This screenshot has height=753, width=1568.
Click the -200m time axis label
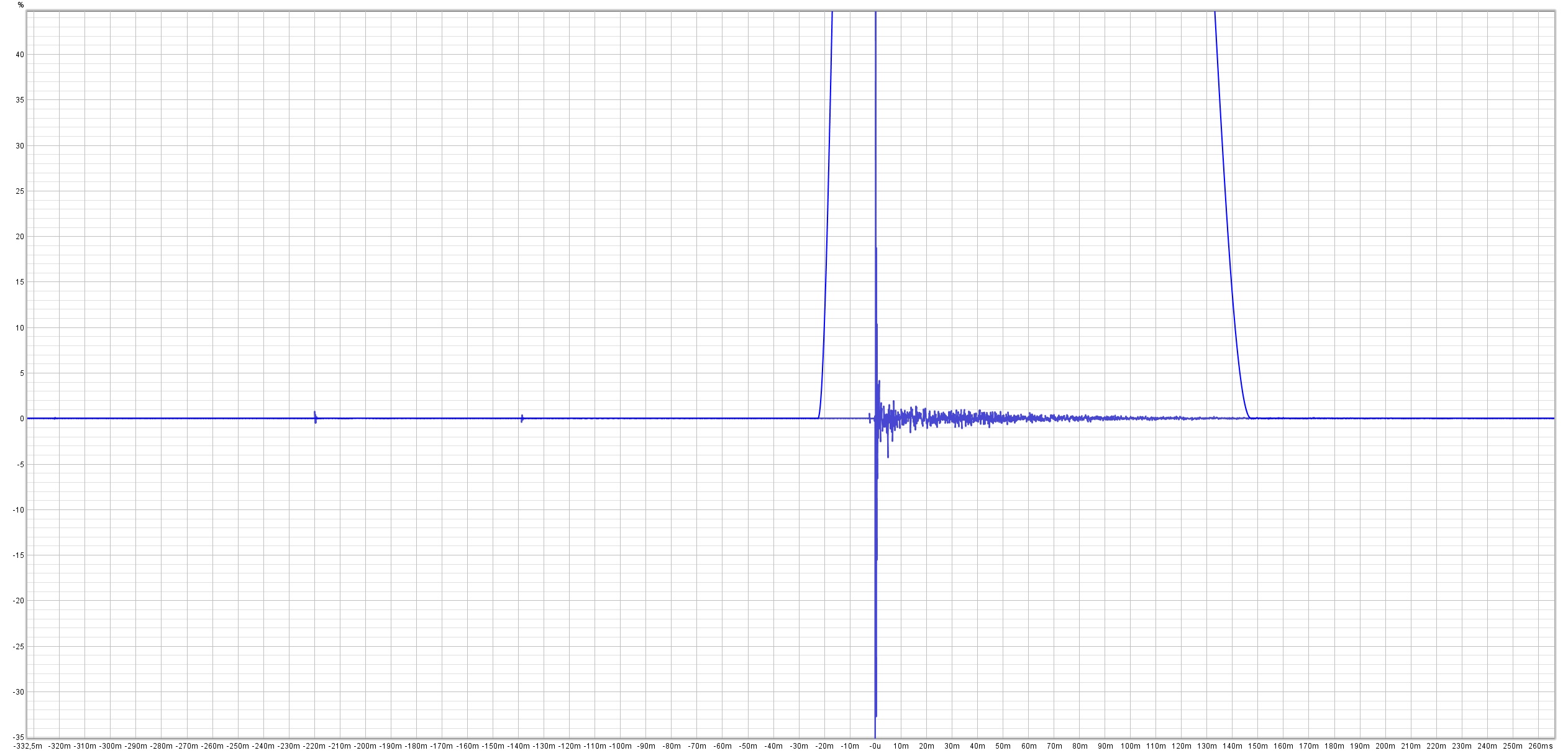pyautogui.click(x=365, y=746)
